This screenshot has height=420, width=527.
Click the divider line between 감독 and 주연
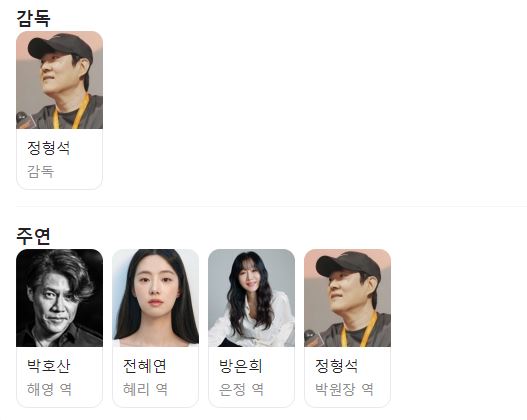(x=271, y=206)
